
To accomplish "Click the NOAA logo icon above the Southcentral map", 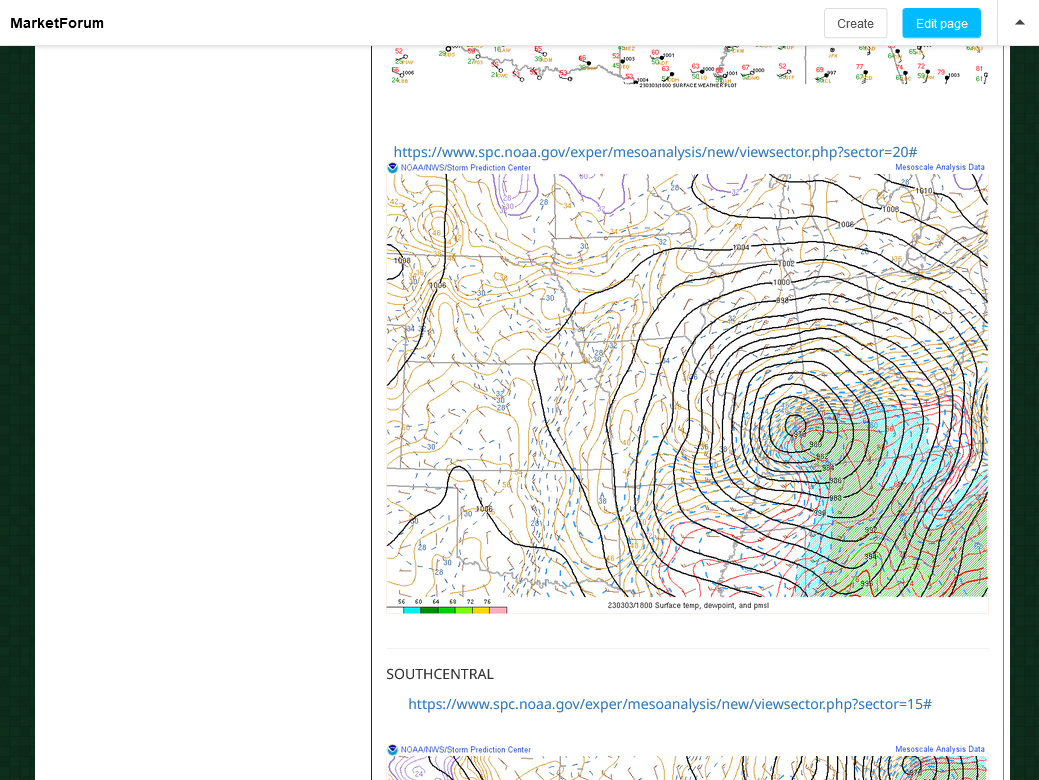I will pyautogui.click(x=392, y=750).
